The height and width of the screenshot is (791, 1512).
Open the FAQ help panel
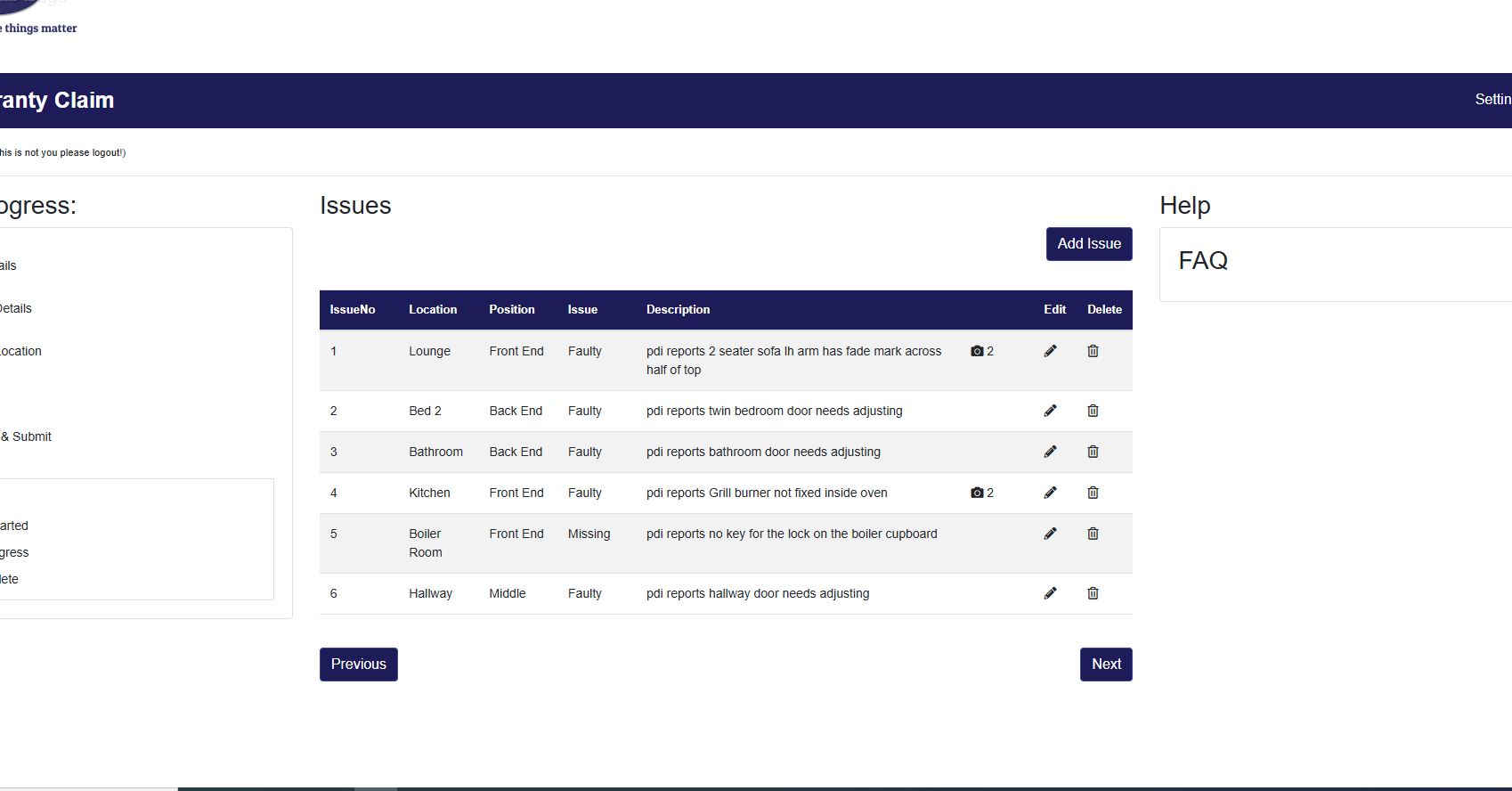1203,261
